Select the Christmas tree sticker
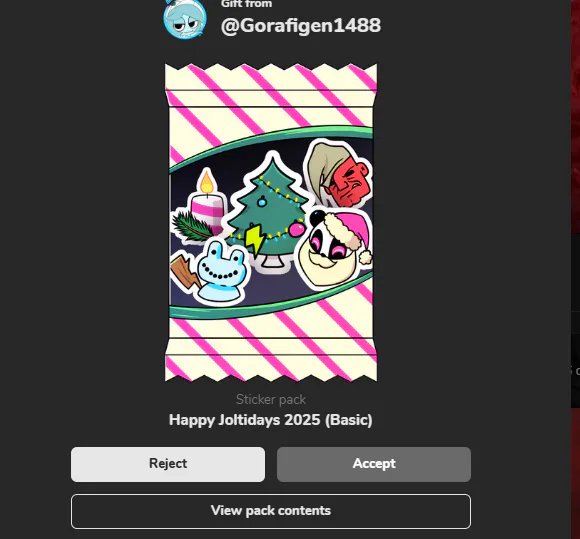 click(269, 211)
